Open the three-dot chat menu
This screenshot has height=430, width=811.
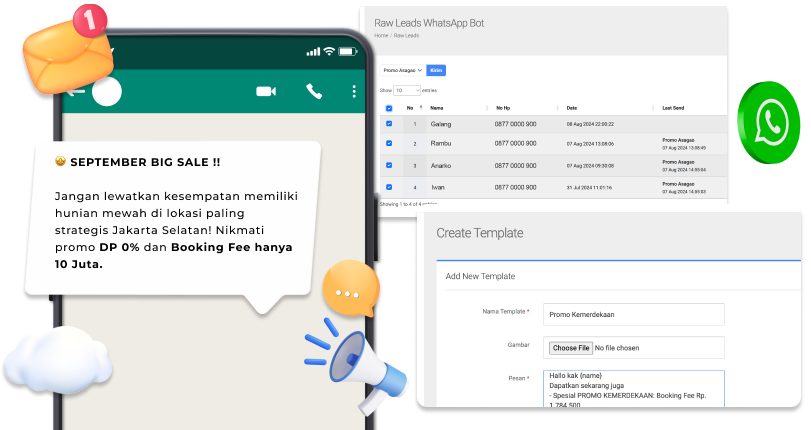354,91
